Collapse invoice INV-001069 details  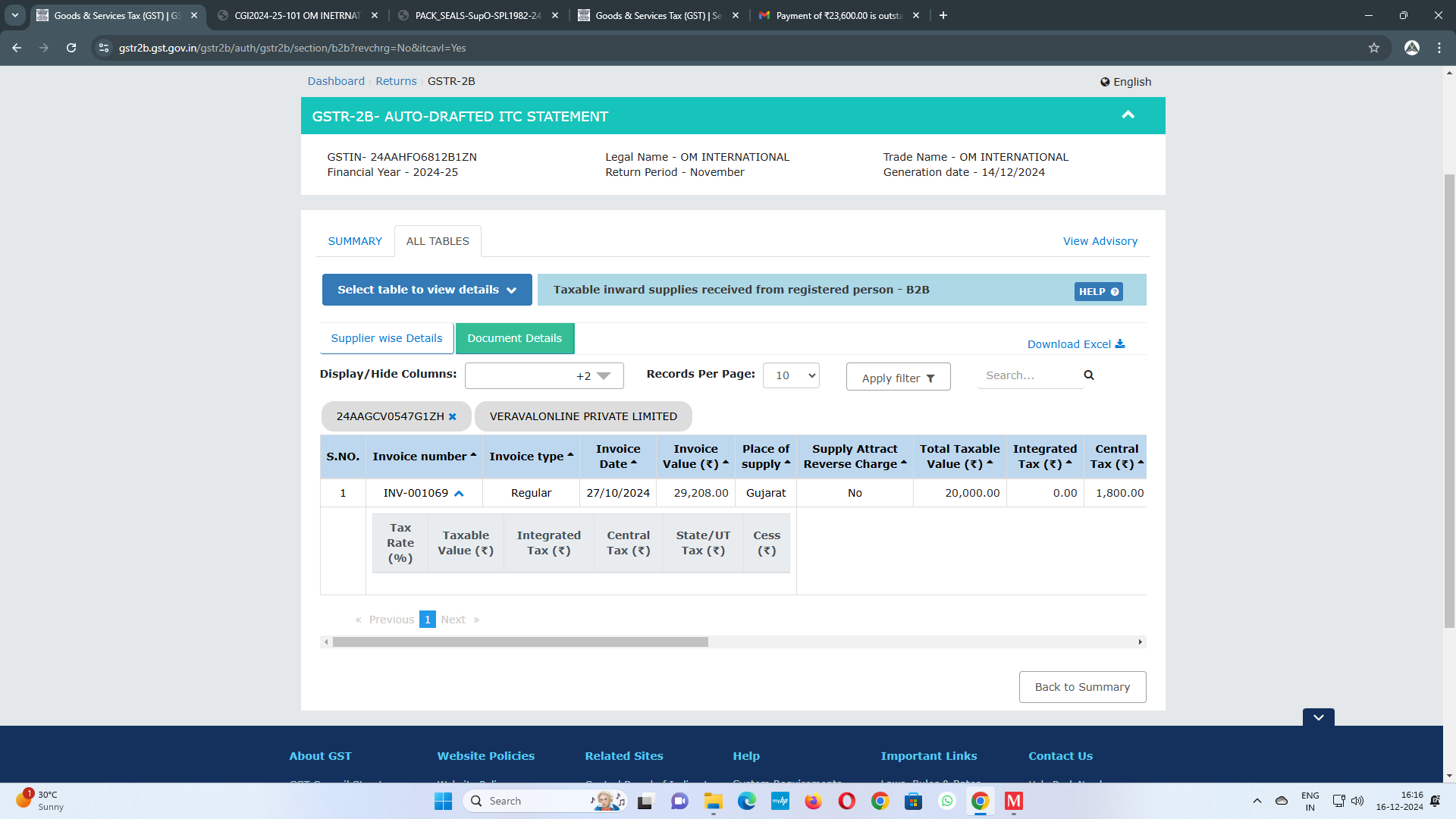459,494
